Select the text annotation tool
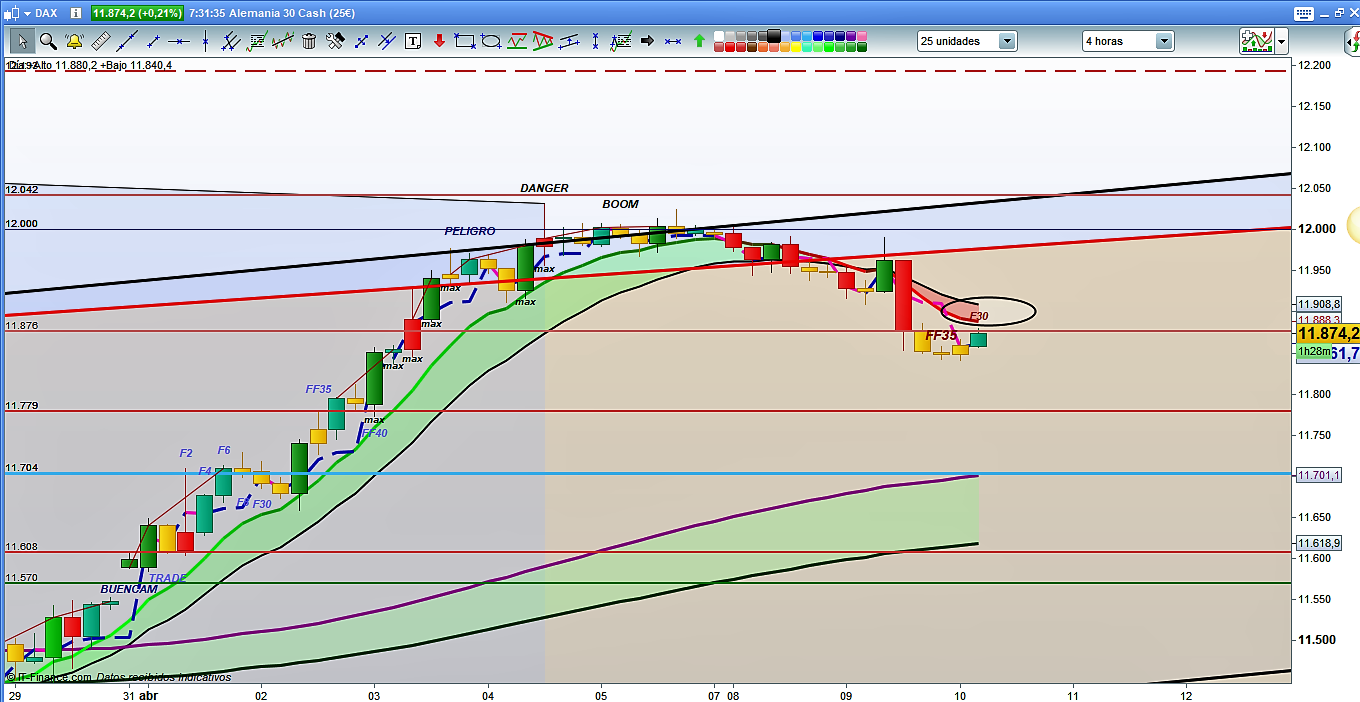This screenshot has height=702, width=1360. [413, 41]
